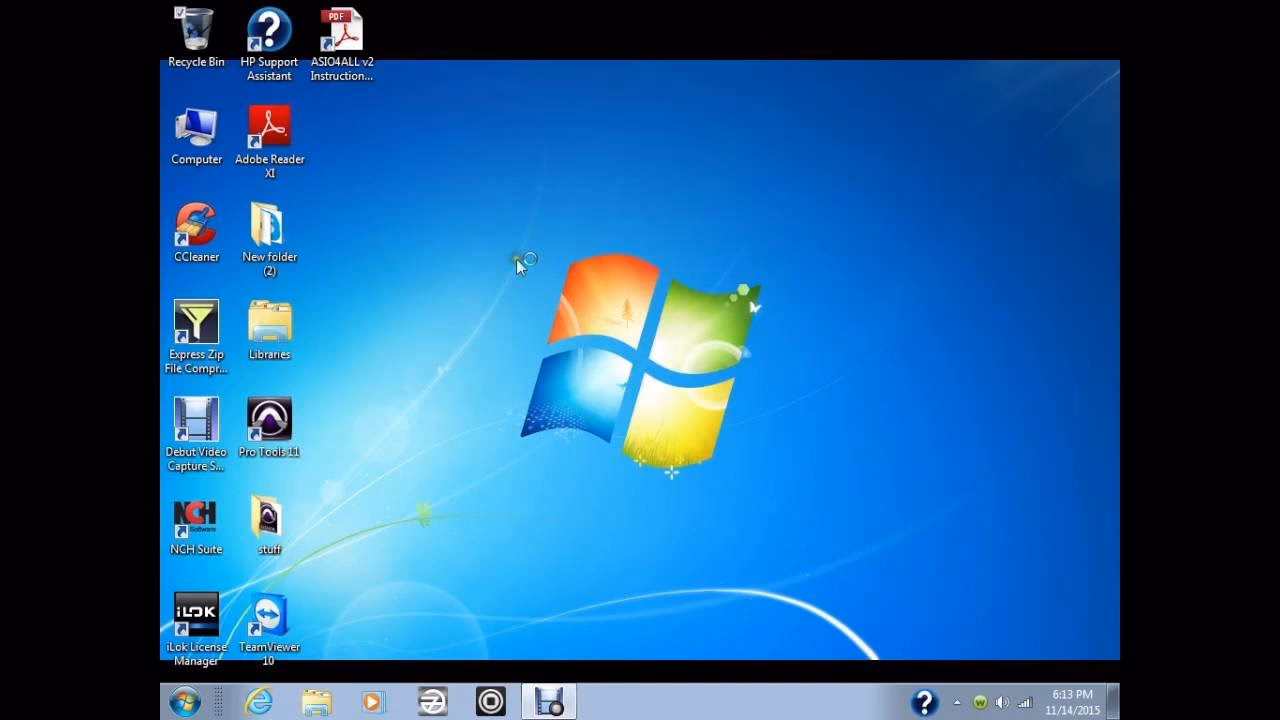Open the clock showing 6:13 PM

pyautogui.click(x=1072, y=702)
